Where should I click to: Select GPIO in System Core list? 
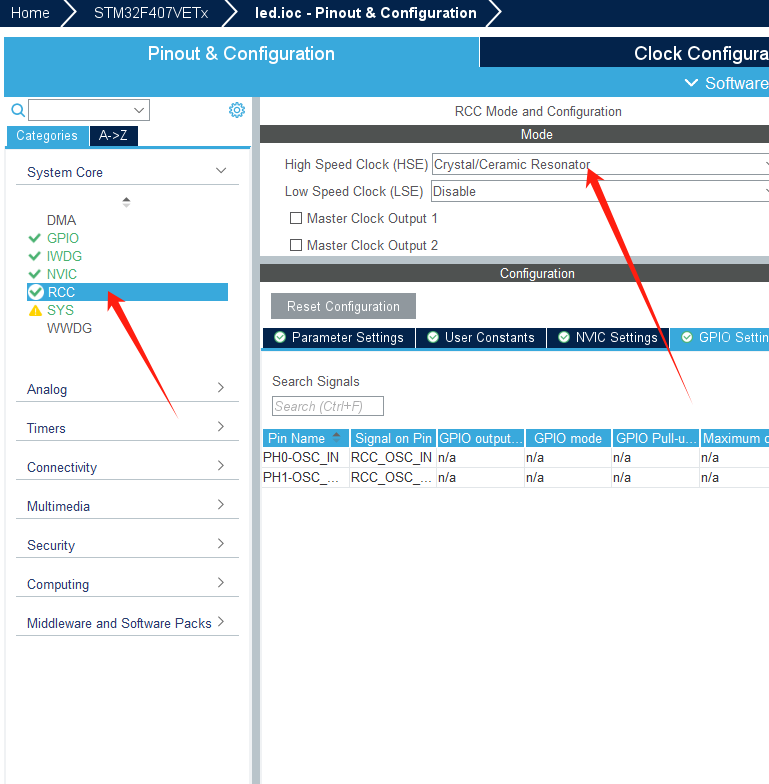62,238
